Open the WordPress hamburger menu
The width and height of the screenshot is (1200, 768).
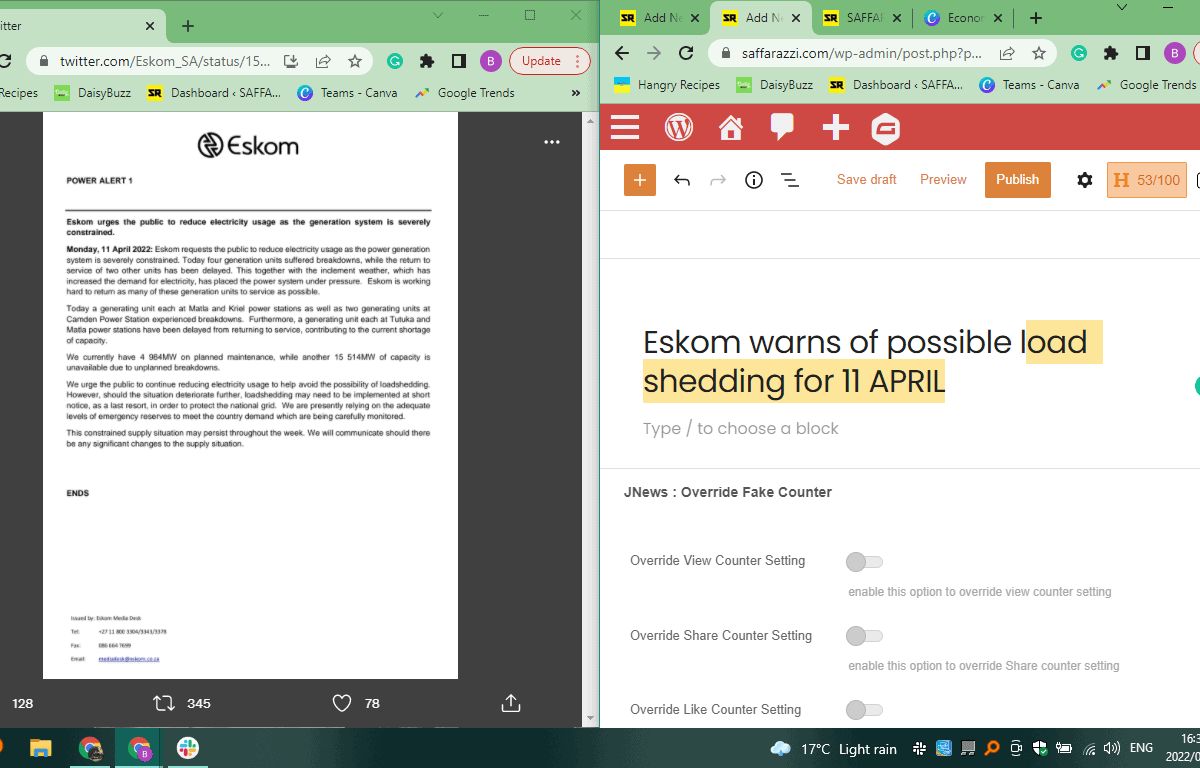click(x=625, y=127)
